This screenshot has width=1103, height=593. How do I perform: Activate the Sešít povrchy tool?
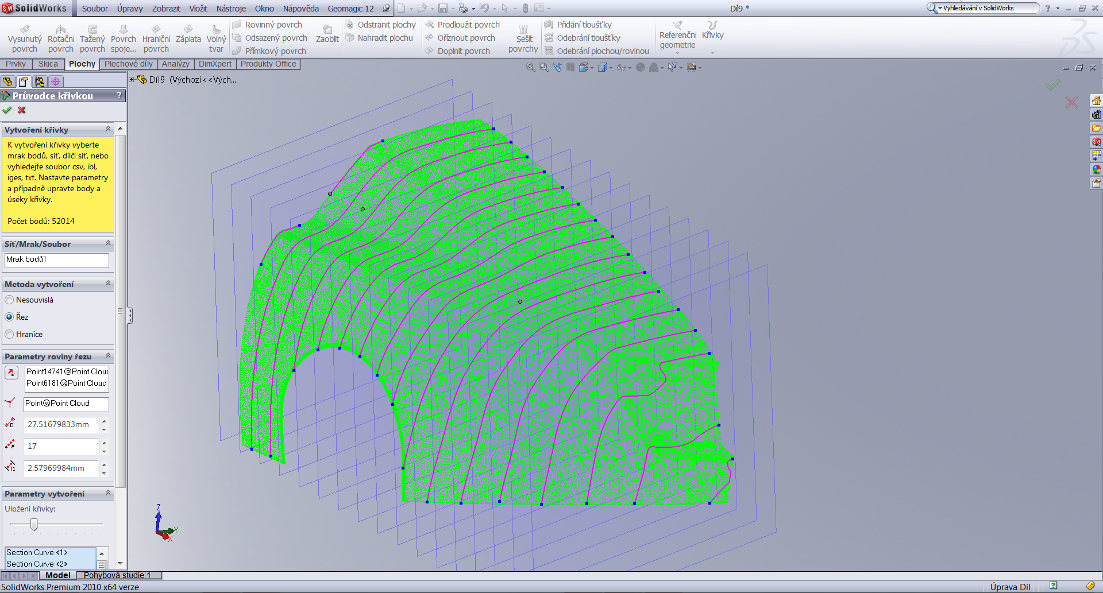(x=522, y=36)
